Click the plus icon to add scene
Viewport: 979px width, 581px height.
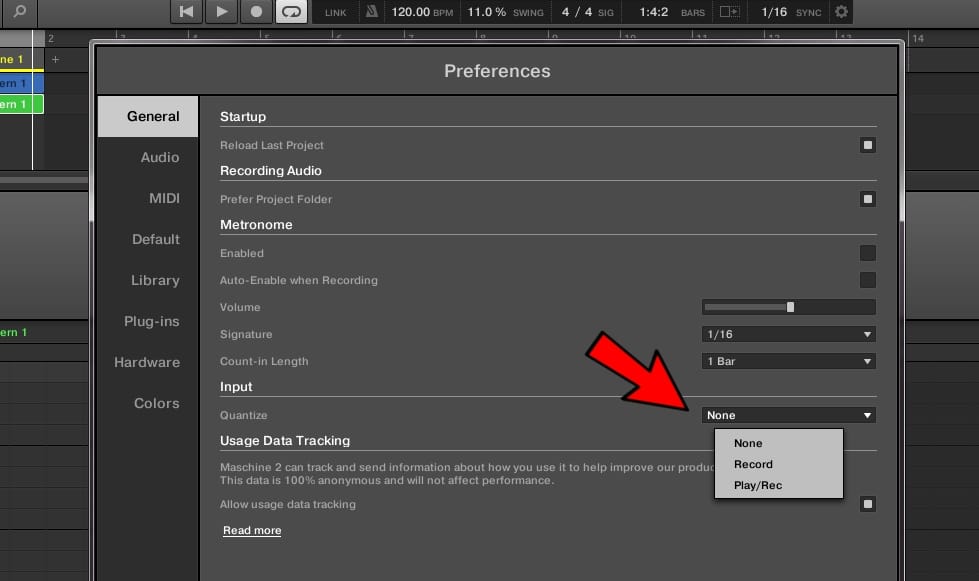(x=55, y=60)
